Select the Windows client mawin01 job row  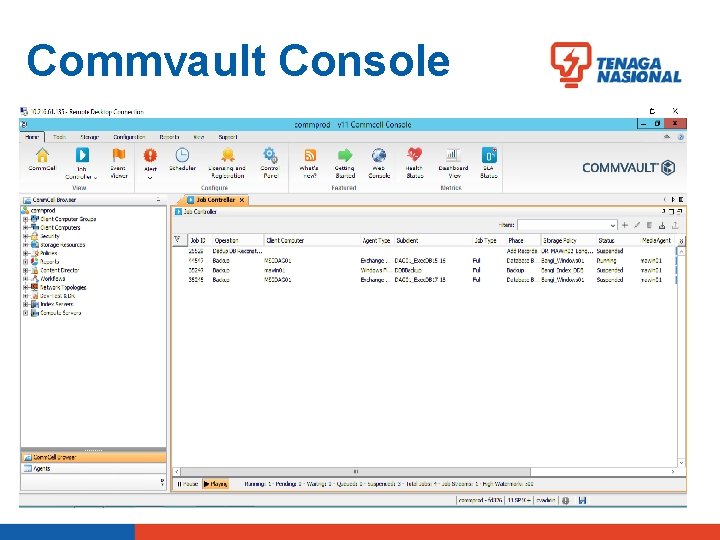(425, 270)
